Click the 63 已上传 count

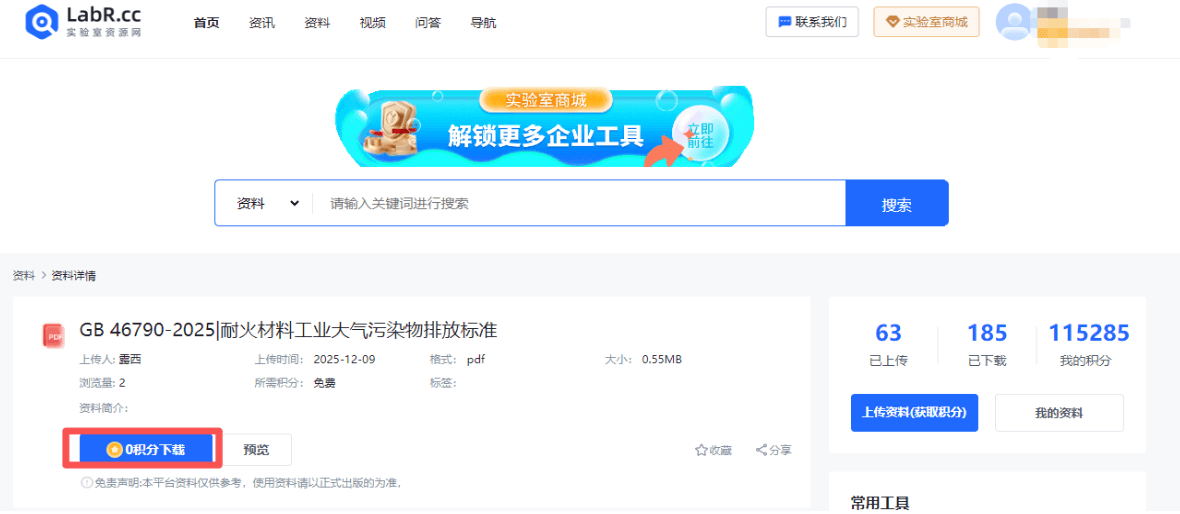[x=888, y=345]
